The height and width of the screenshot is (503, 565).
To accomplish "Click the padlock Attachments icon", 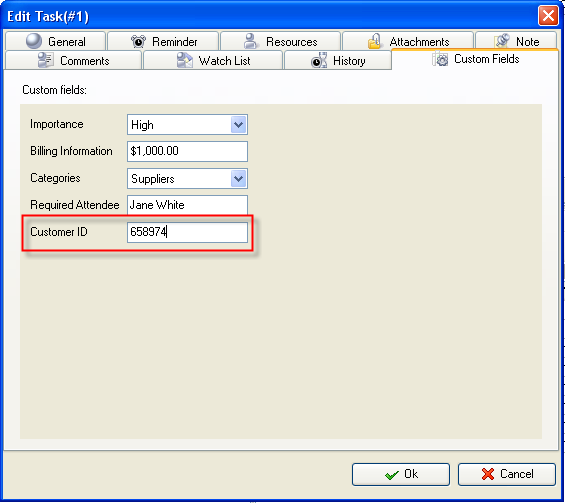I will tap(374, 41).
